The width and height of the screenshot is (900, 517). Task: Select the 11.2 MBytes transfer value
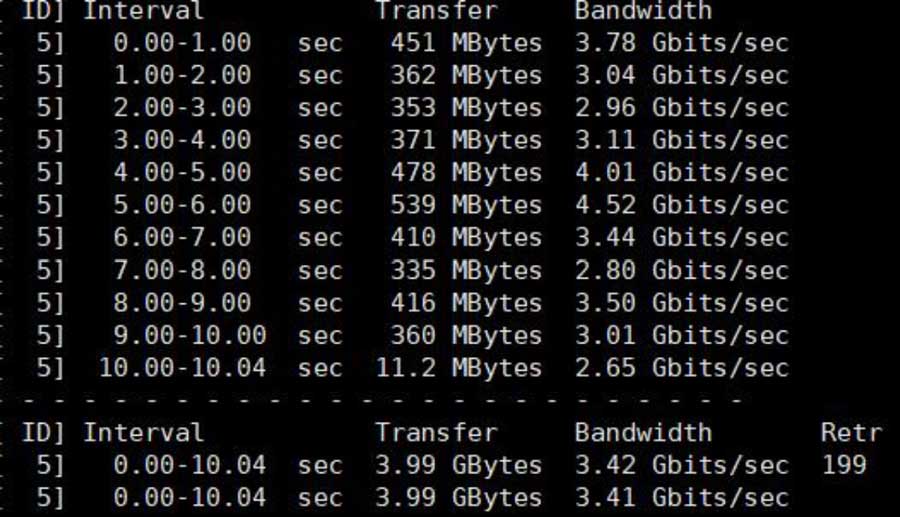459,368
